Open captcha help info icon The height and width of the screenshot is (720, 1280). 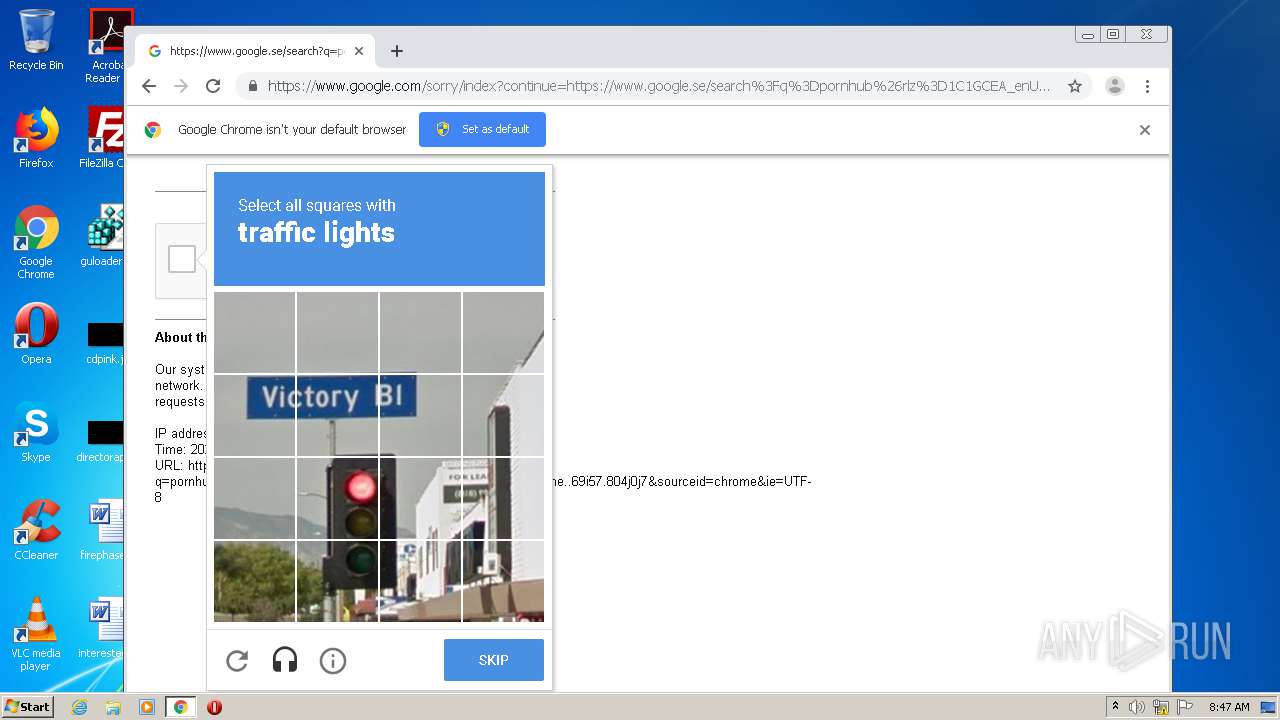click(x=333, y=660)
